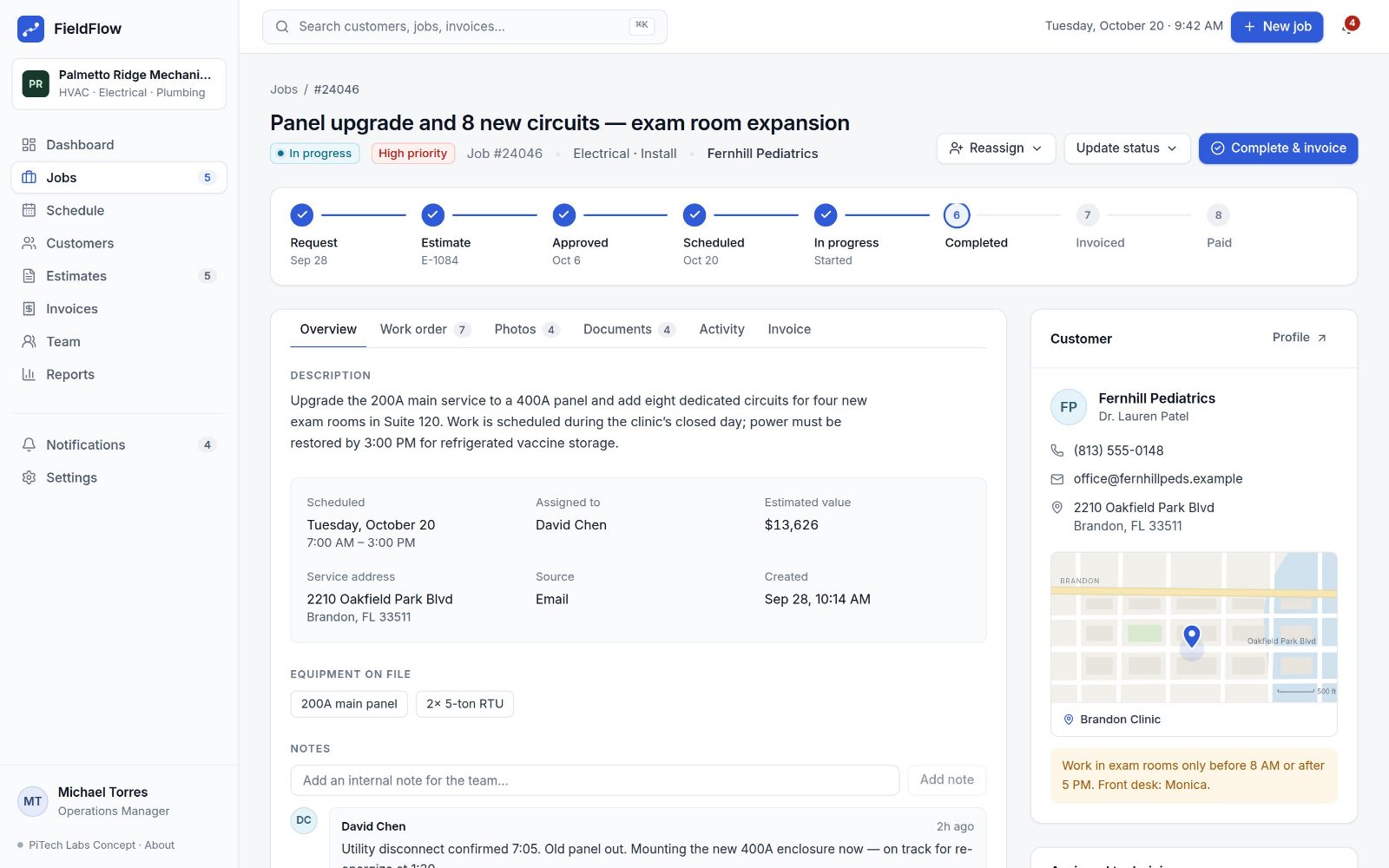Click the Add note button
This screenshot has width=1389, height=868.
pos(946,780)
